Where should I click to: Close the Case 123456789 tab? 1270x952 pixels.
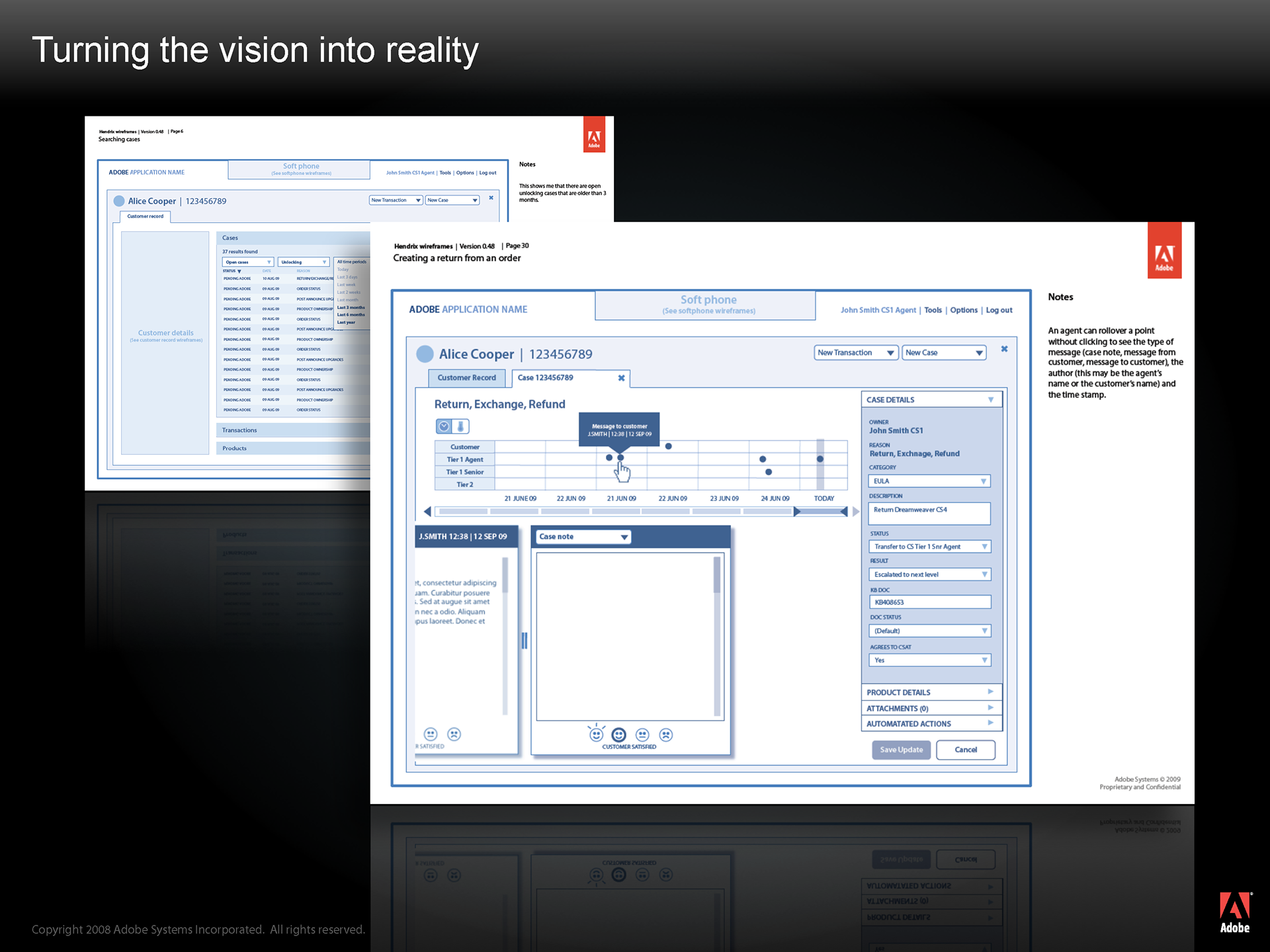coord(621,378)
